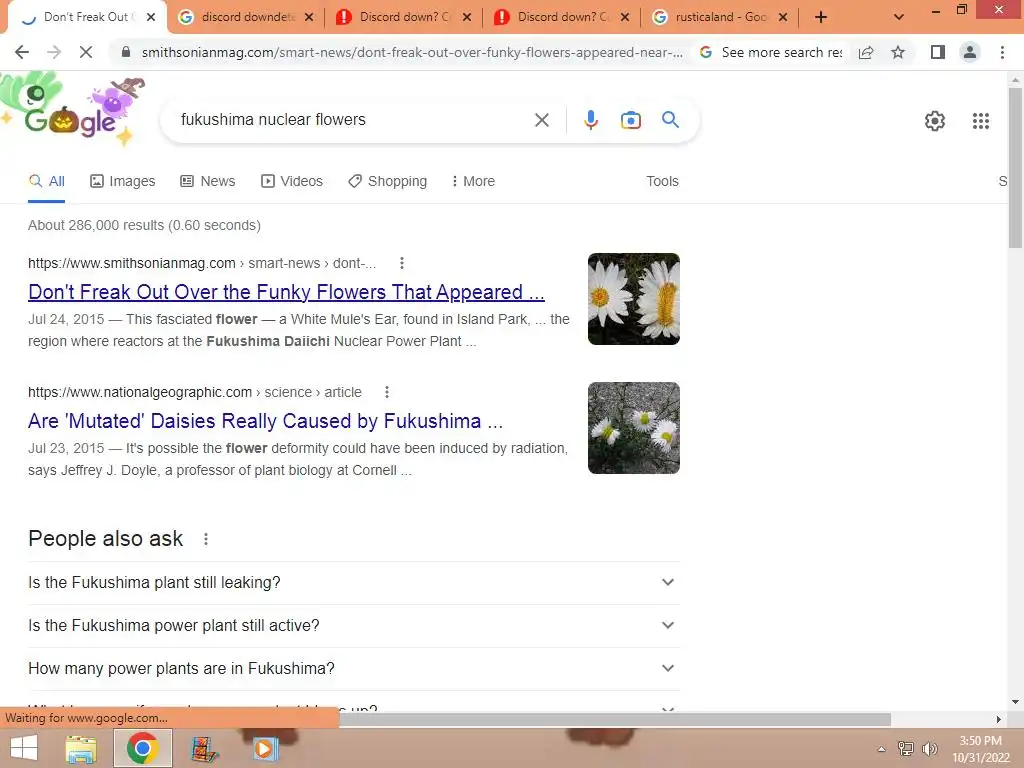Switch to the Images search tab
Image resolution: width=1024 pixels, height=768 pixels.
click(122, 182)
